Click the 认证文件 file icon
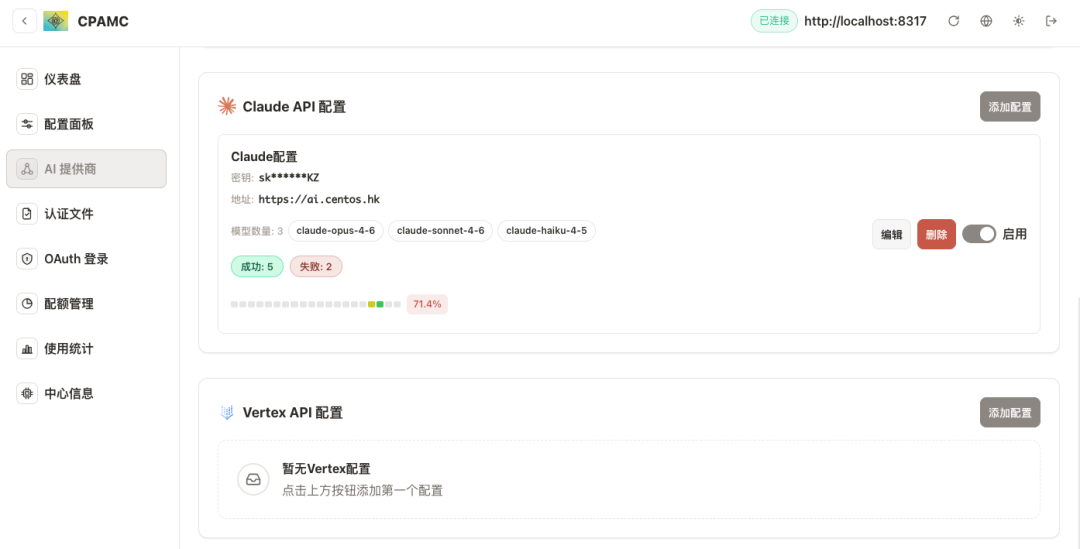Viewport: 1080px width, 549px height. 27,214
